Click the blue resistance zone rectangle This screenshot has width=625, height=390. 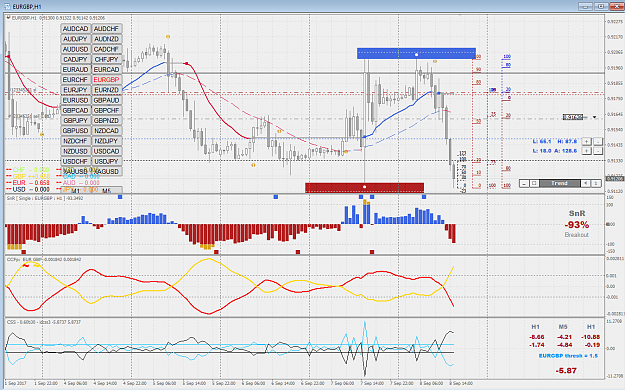click(416, 53)
